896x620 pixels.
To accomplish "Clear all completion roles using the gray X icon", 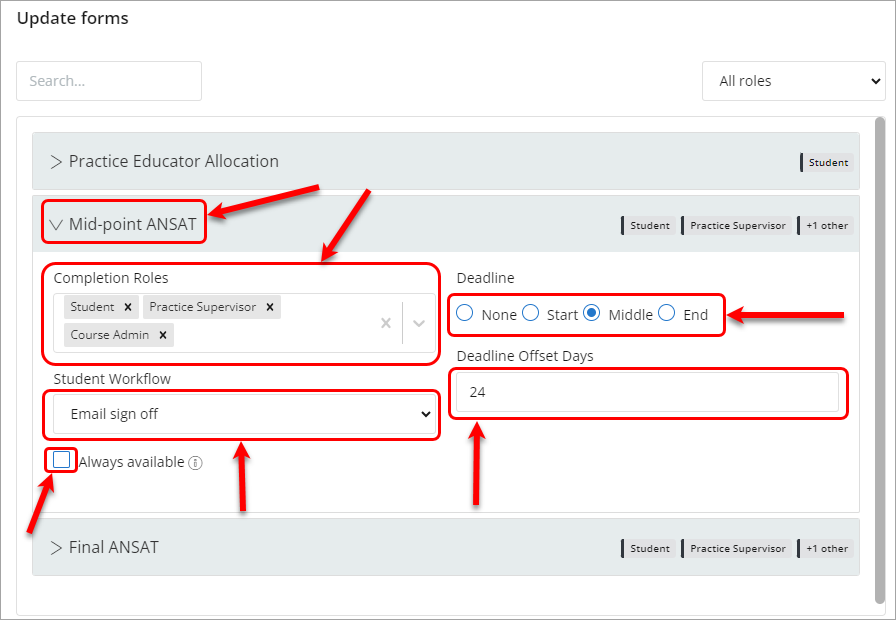I will click(x=386, y=322).
